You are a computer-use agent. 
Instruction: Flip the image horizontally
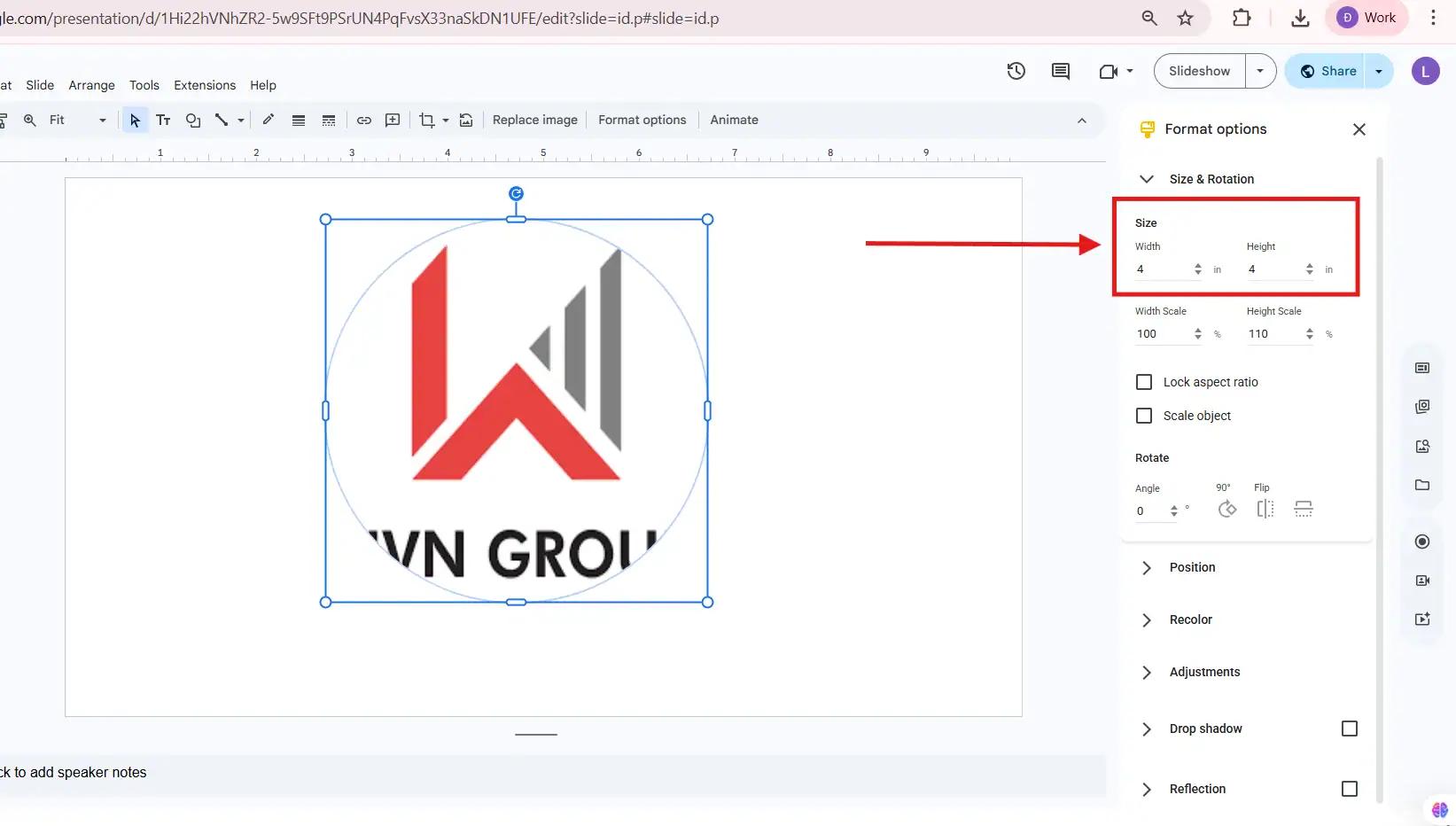[x=1265, y=509]
